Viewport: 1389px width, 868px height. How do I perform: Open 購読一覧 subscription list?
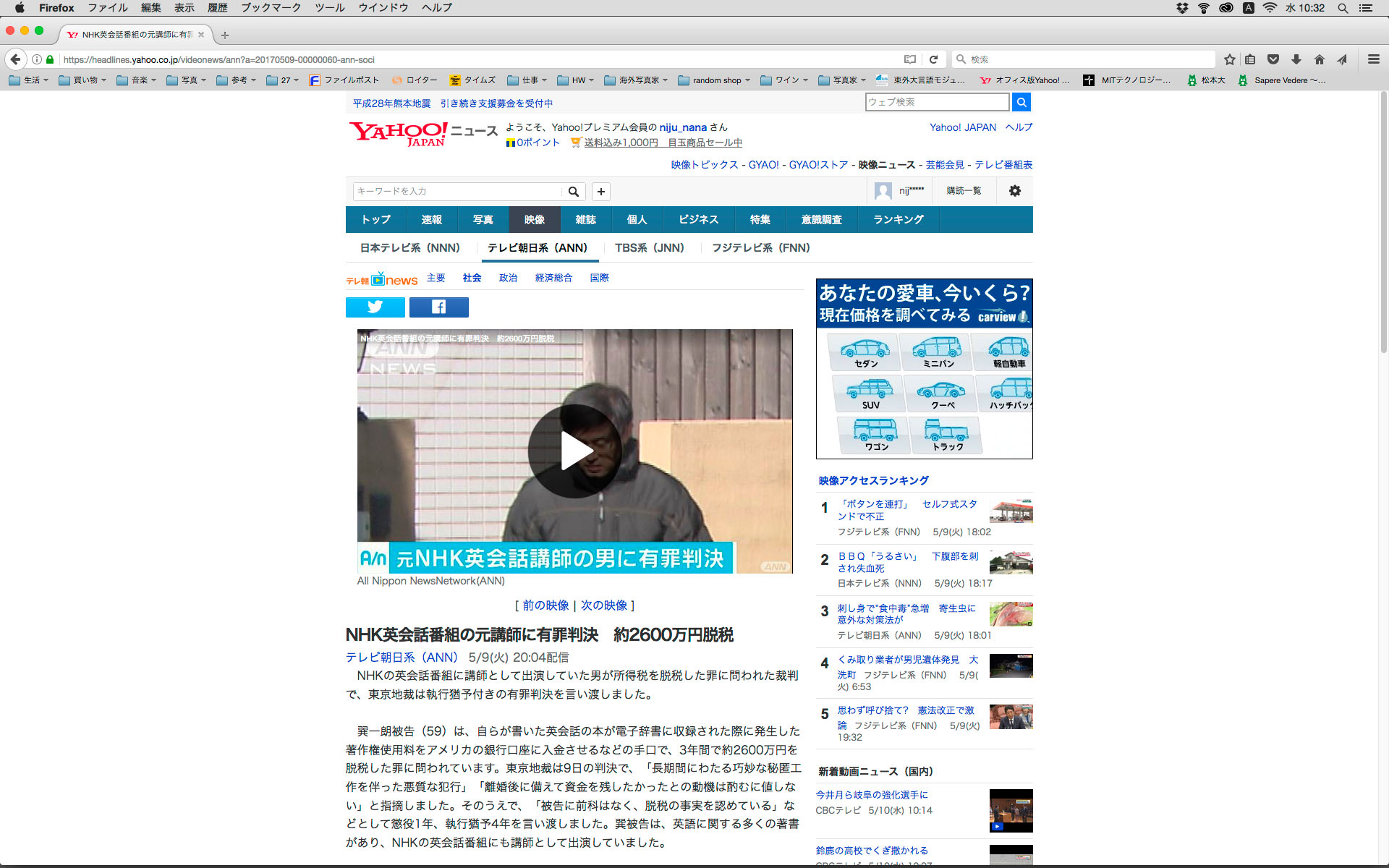pyautogui.click(x=964, y=191)
